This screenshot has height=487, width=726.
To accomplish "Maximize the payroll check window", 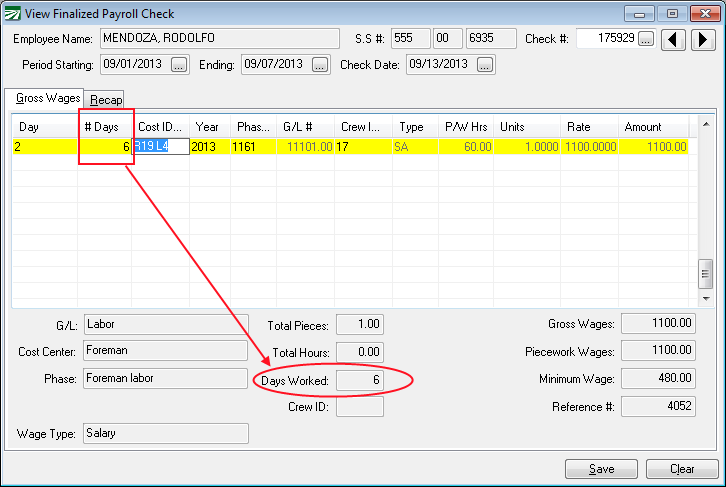I will [x=672, y=14].
